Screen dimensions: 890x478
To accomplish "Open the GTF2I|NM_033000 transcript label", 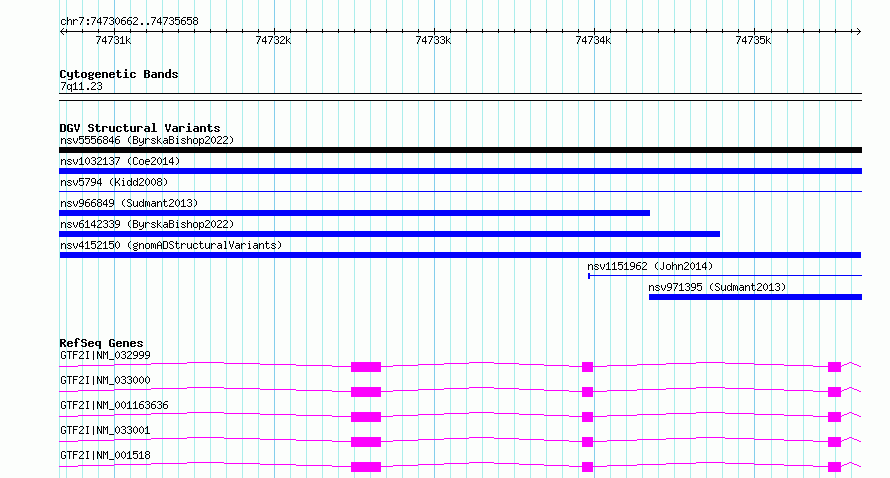I will pyautogui.click(x=105, y=380).
